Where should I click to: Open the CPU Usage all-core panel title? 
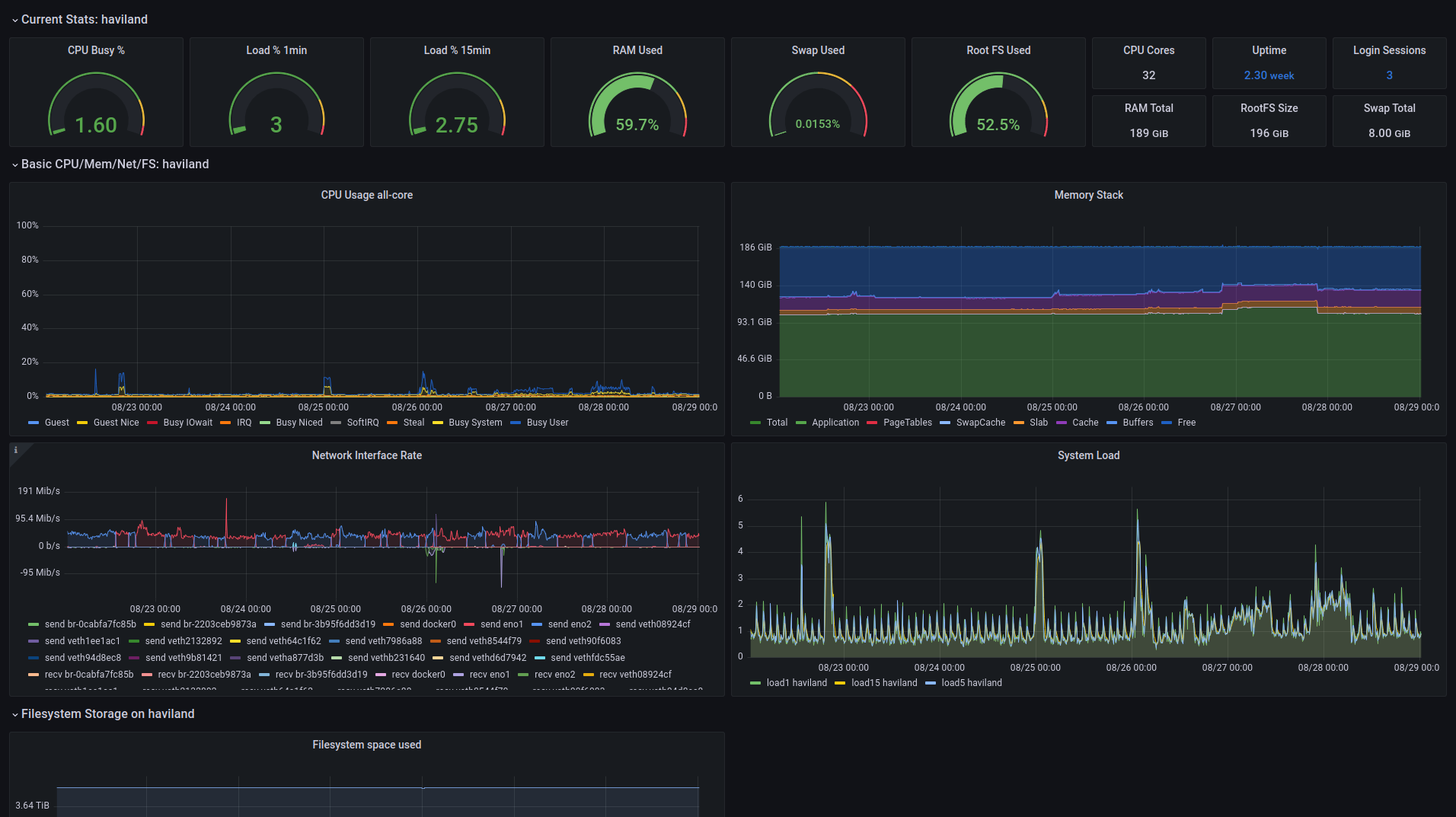[x=366, y=195]
